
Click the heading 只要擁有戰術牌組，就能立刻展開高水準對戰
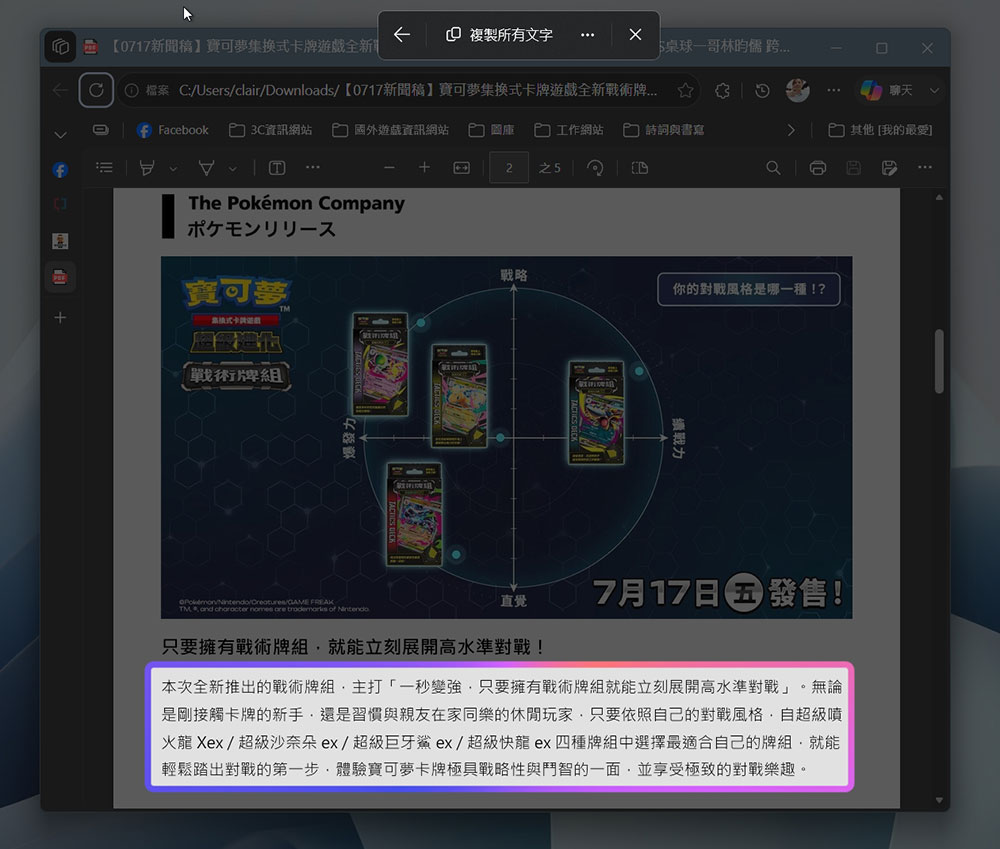point(354,647)
